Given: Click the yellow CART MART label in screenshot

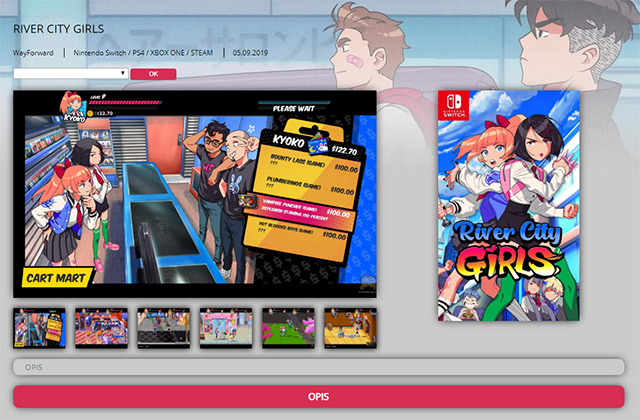Looking at the screenshot, I should 56,278.
